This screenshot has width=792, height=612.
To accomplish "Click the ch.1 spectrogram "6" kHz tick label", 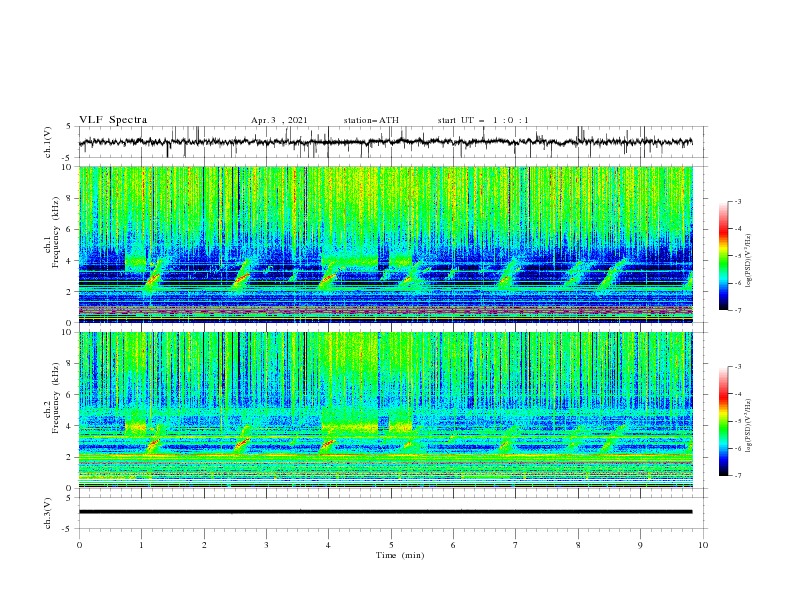I will [x=71, y=229].
